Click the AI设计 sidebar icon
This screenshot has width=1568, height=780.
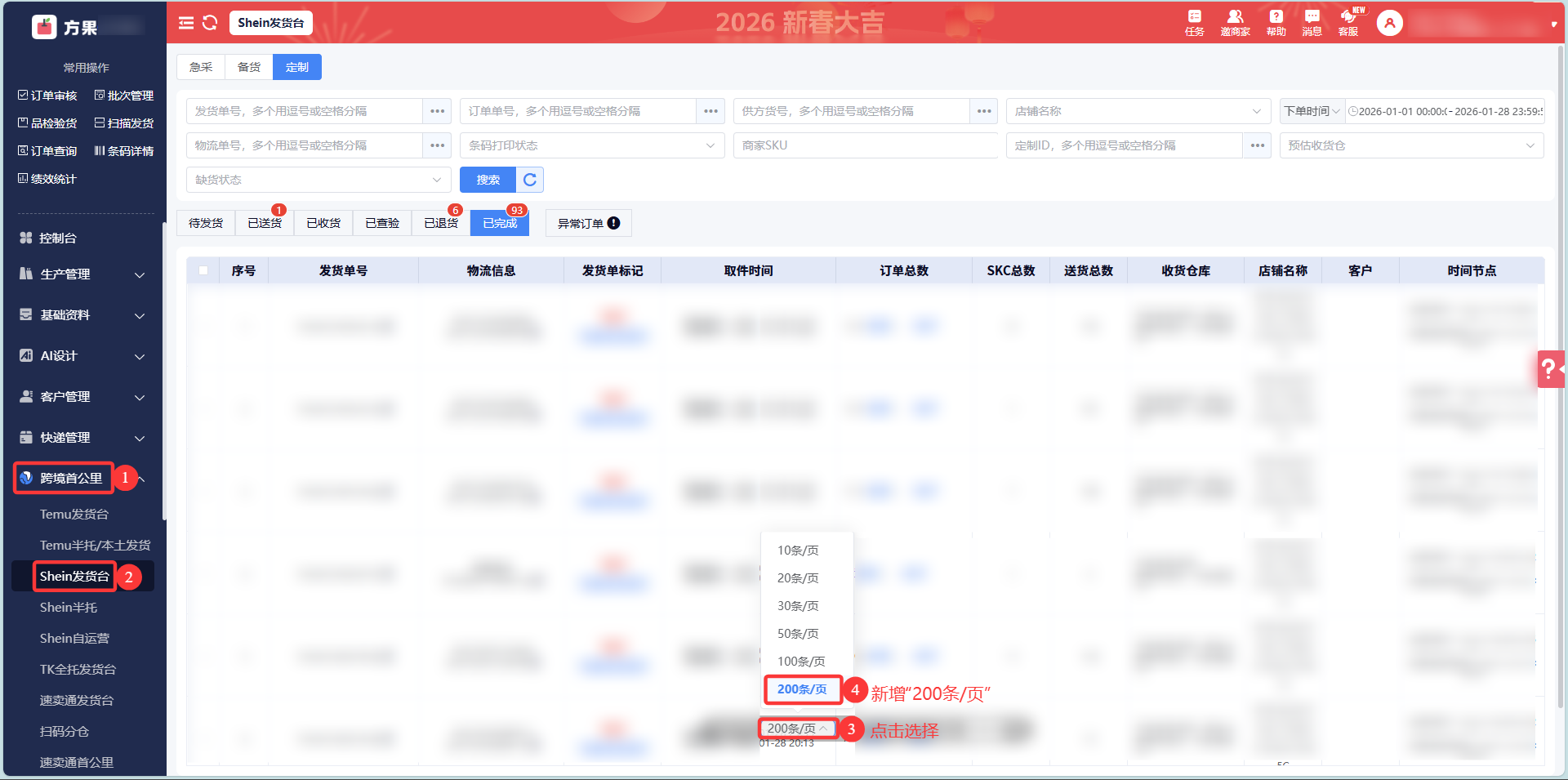tap(26, 355)
